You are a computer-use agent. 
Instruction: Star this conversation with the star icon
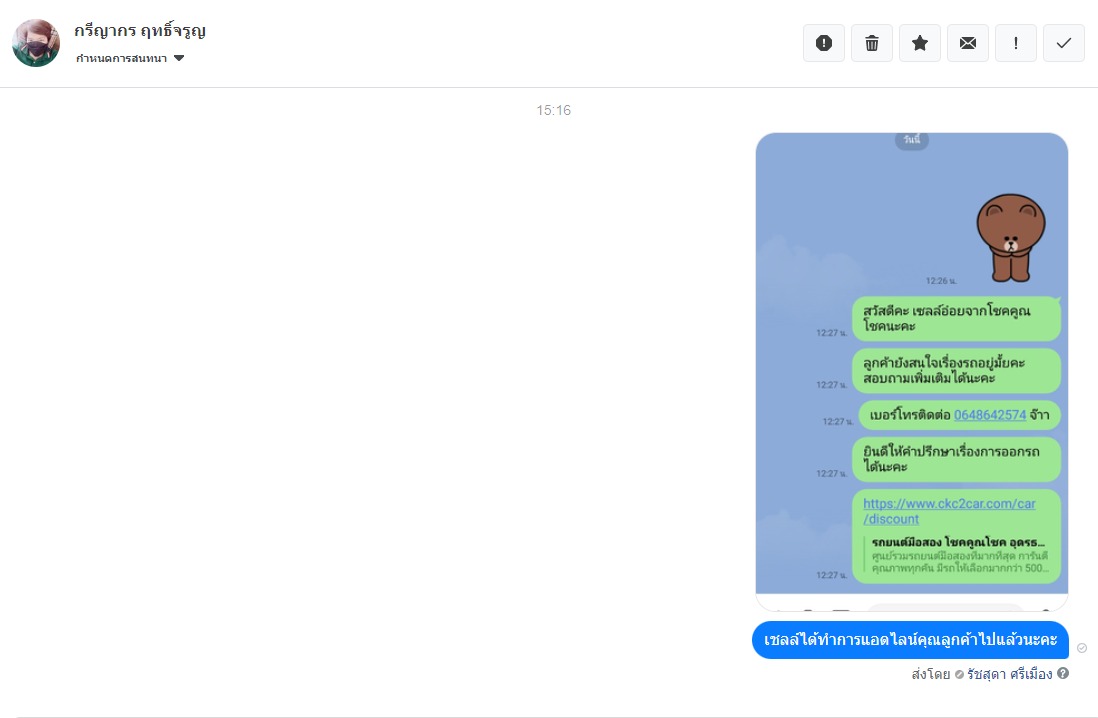[x=919, y=43]
